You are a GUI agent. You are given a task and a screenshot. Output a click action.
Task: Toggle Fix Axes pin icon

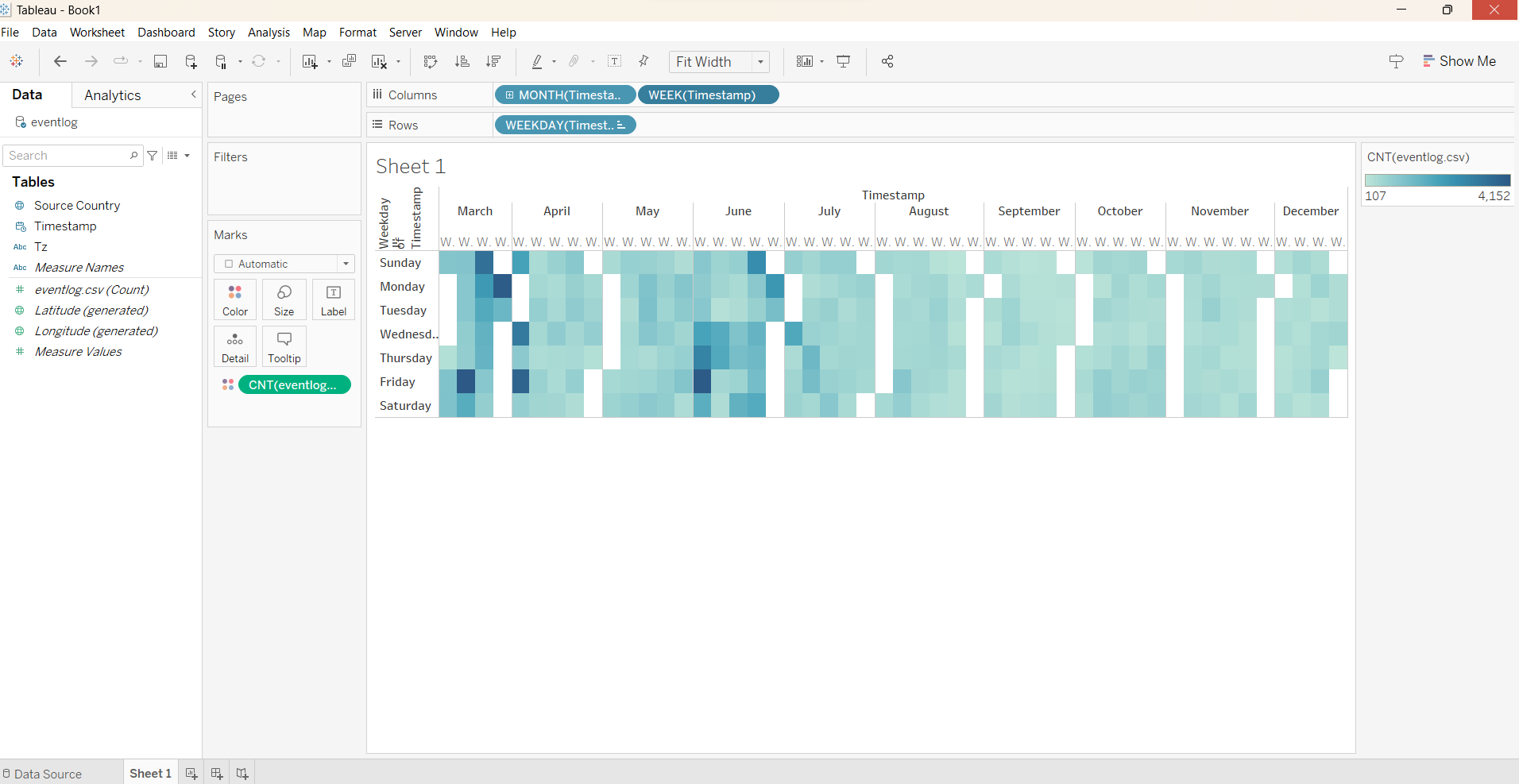644,61
